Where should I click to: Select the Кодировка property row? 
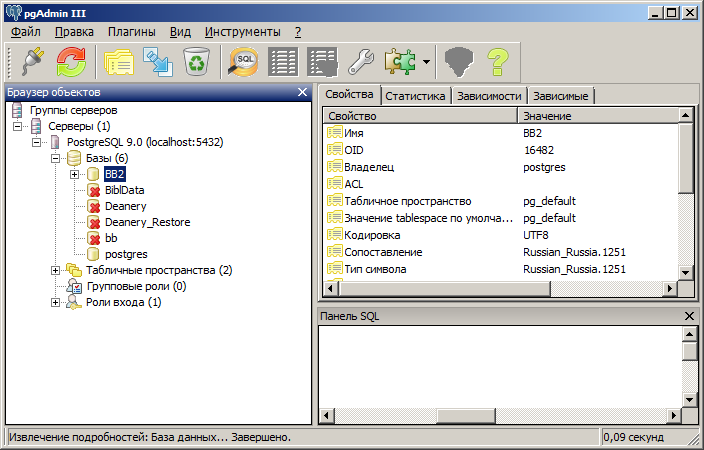pyautogui.click(x=501, y=235)
